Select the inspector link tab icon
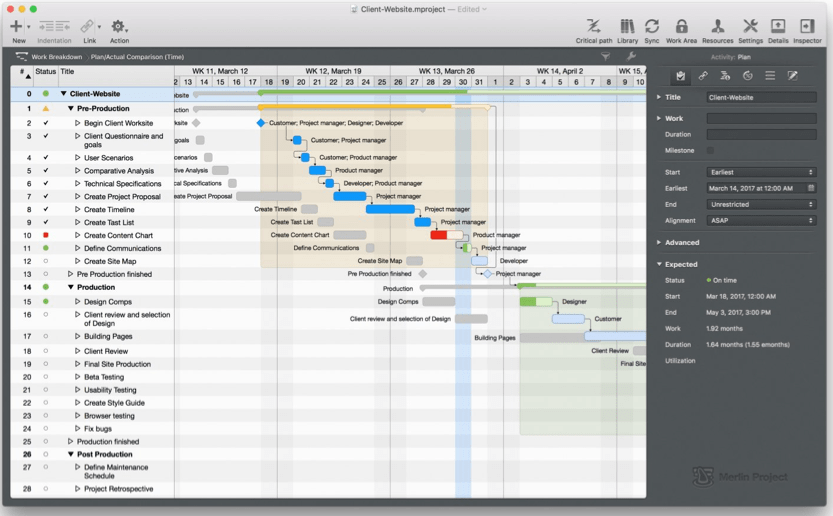 point(703,76)
